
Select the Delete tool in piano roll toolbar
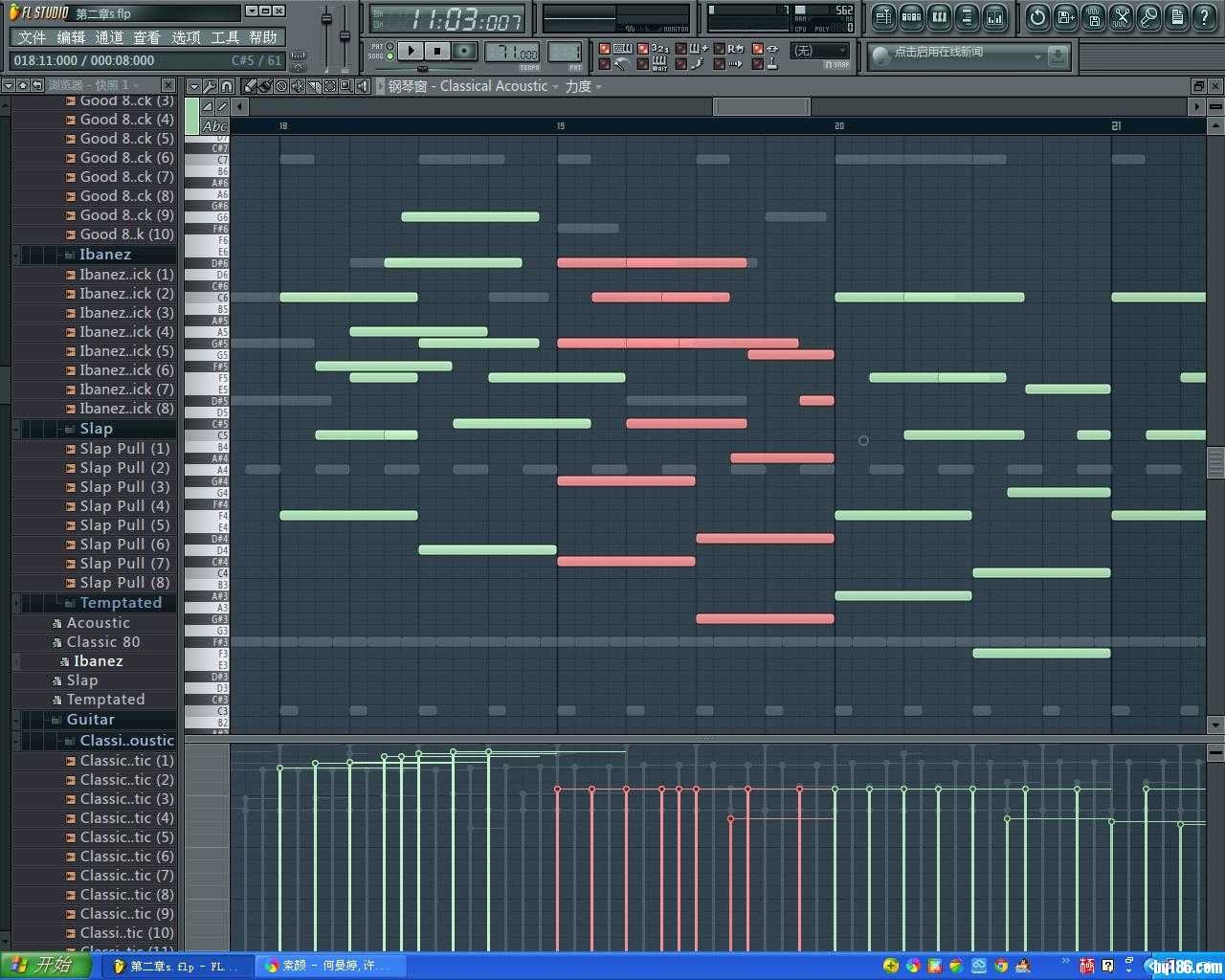point(281,86)
